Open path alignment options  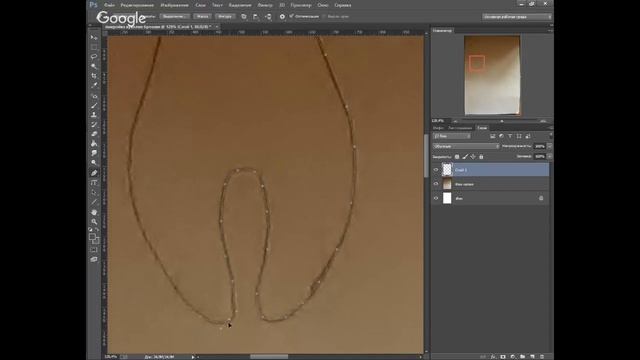click(x=256, y=17)
